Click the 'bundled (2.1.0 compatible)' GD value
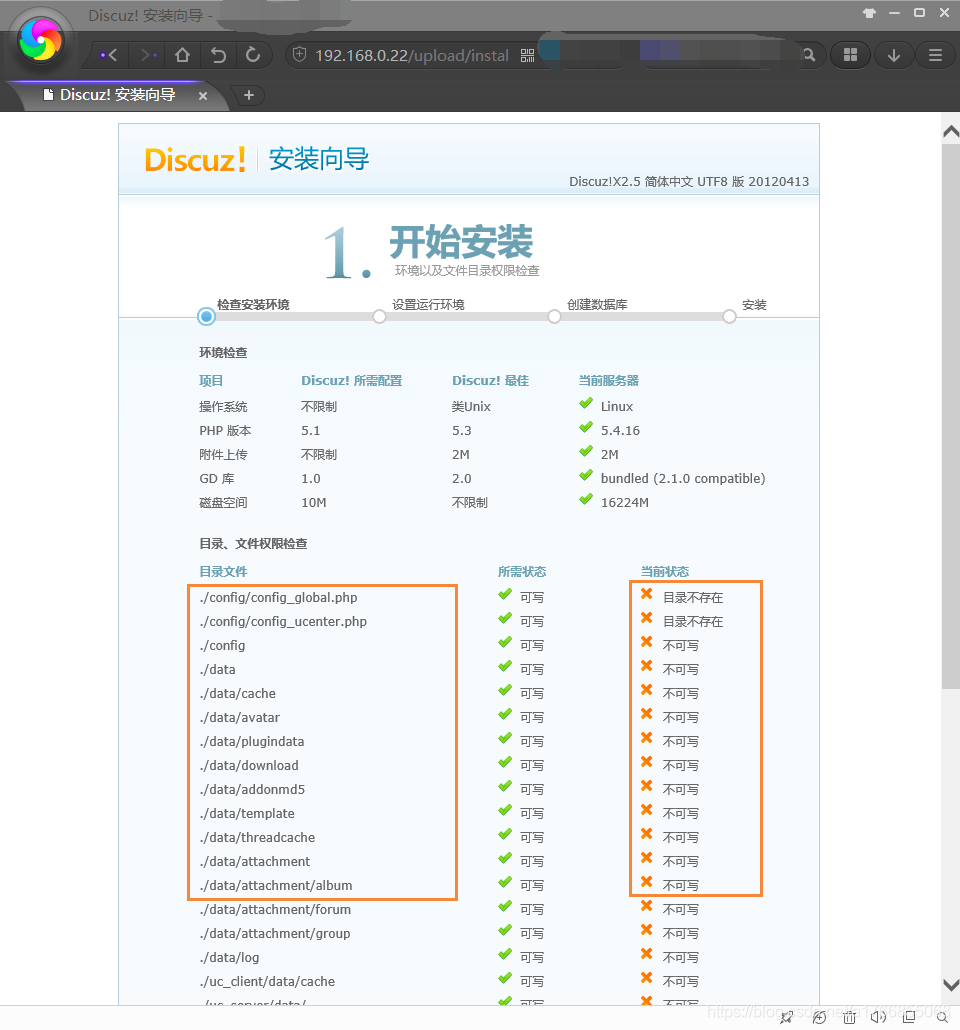The image size is (960, 1030). coord(683,478)
